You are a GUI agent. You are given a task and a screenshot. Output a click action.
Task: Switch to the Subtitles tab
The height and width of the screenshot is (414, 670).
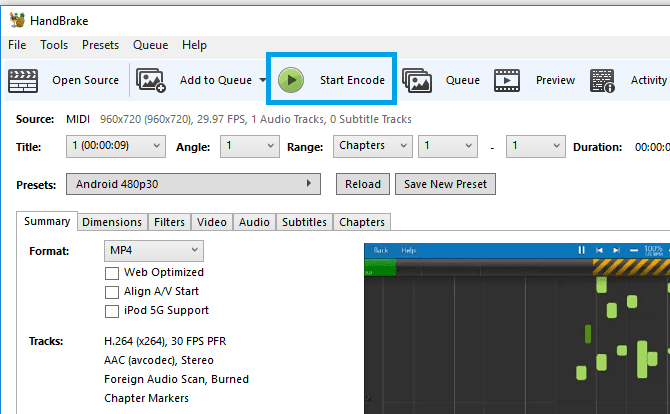pos(304,222)
